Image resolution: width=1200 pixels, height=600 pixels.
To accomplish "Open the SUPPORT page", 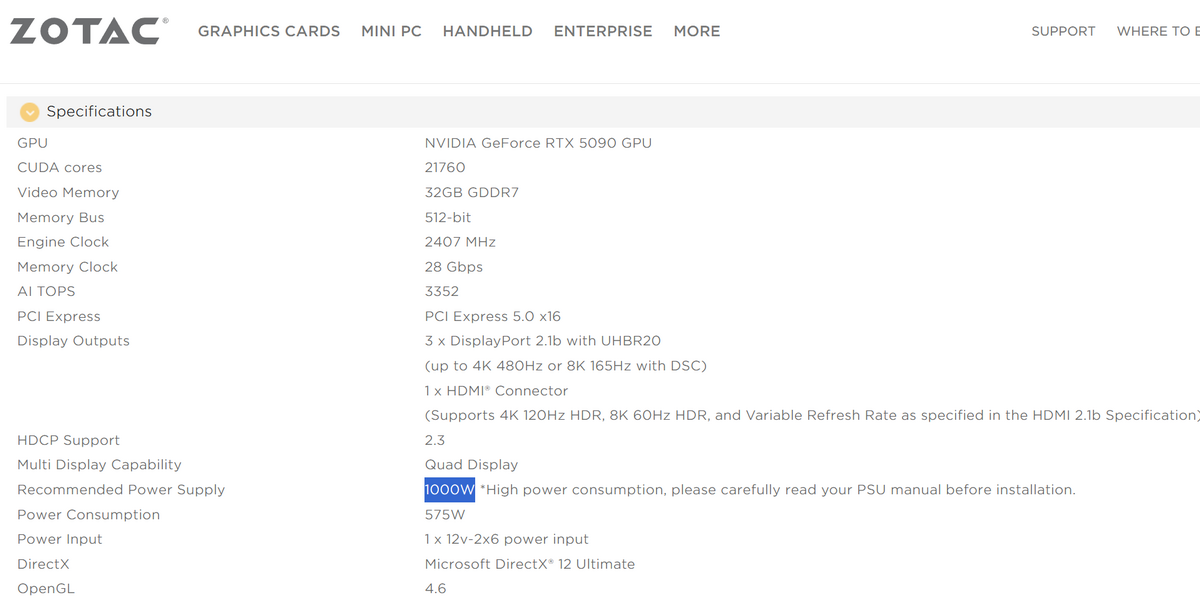I will (x=1063, y=31).
